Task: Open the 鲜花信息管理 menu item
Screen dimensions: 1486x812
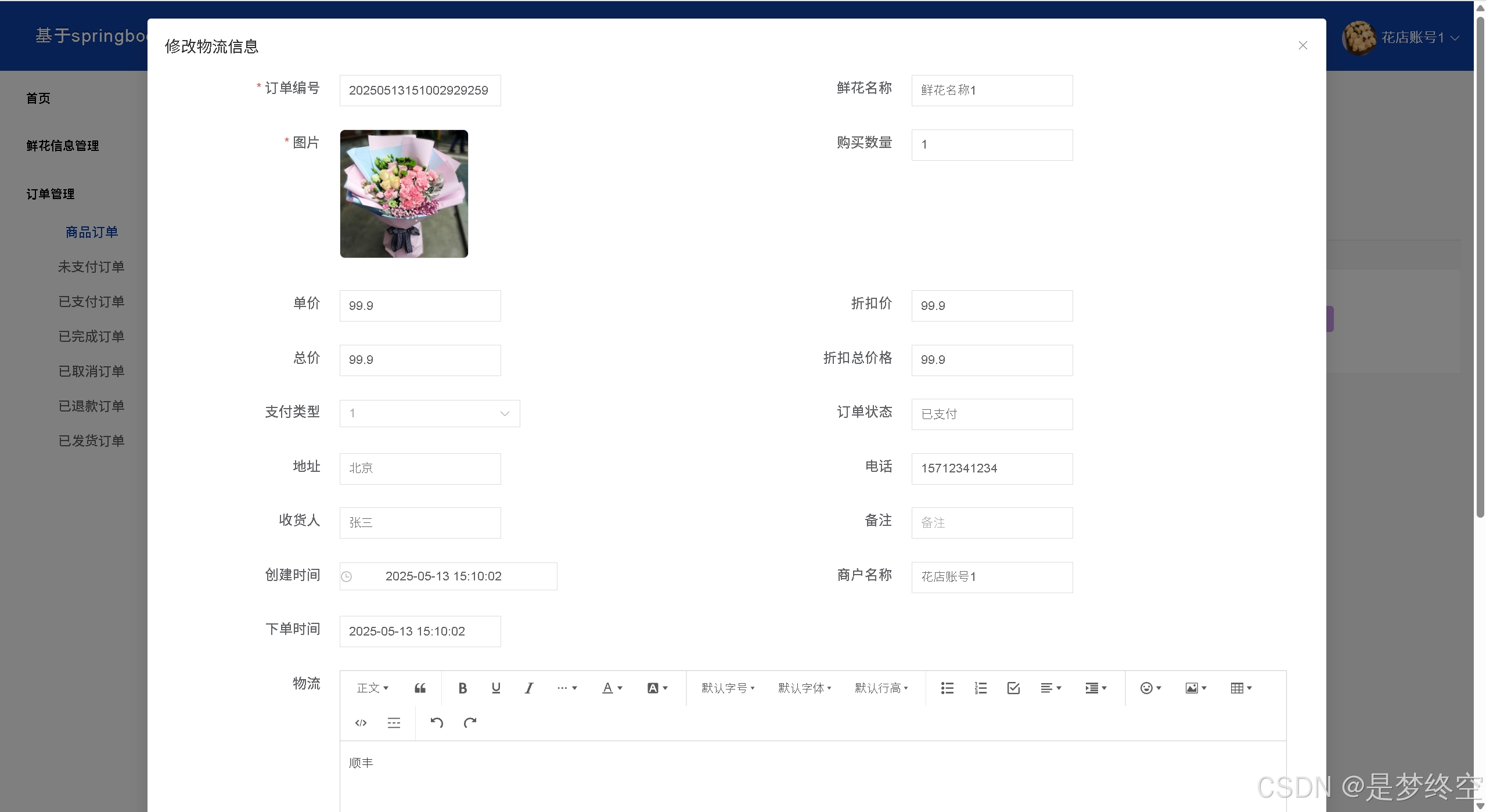Action: 62,146
